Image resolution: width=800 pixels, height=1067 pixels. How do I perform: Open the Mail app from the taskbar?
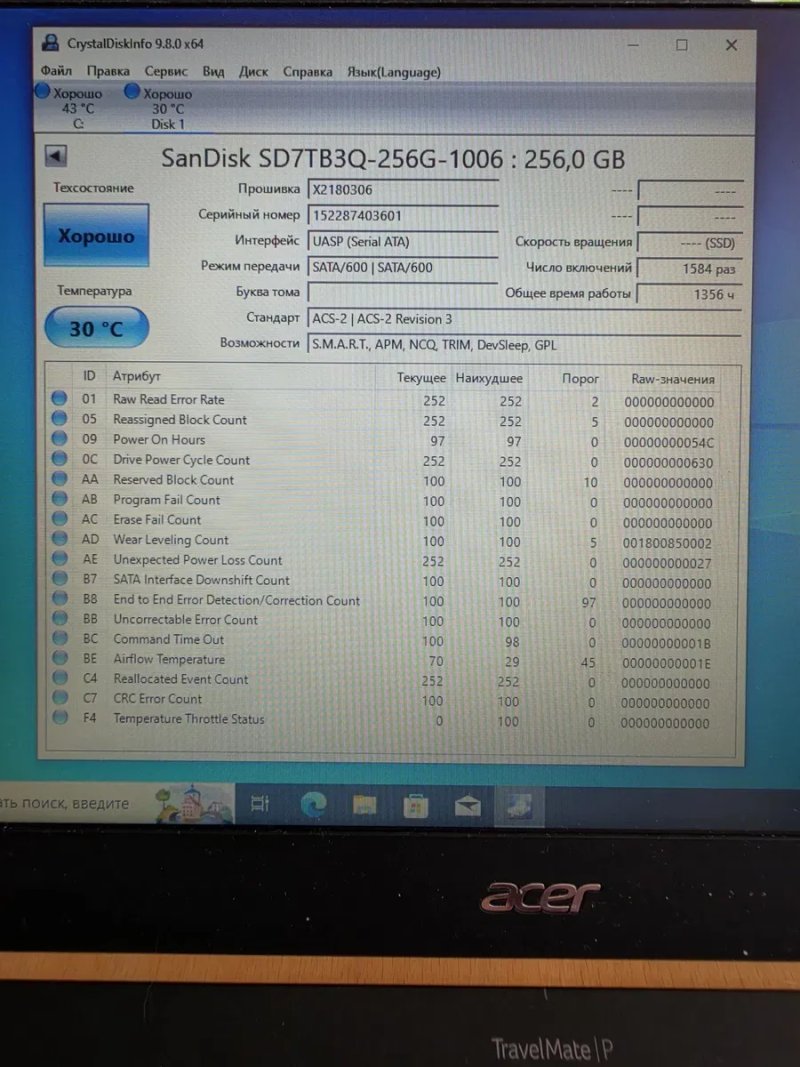467,806
